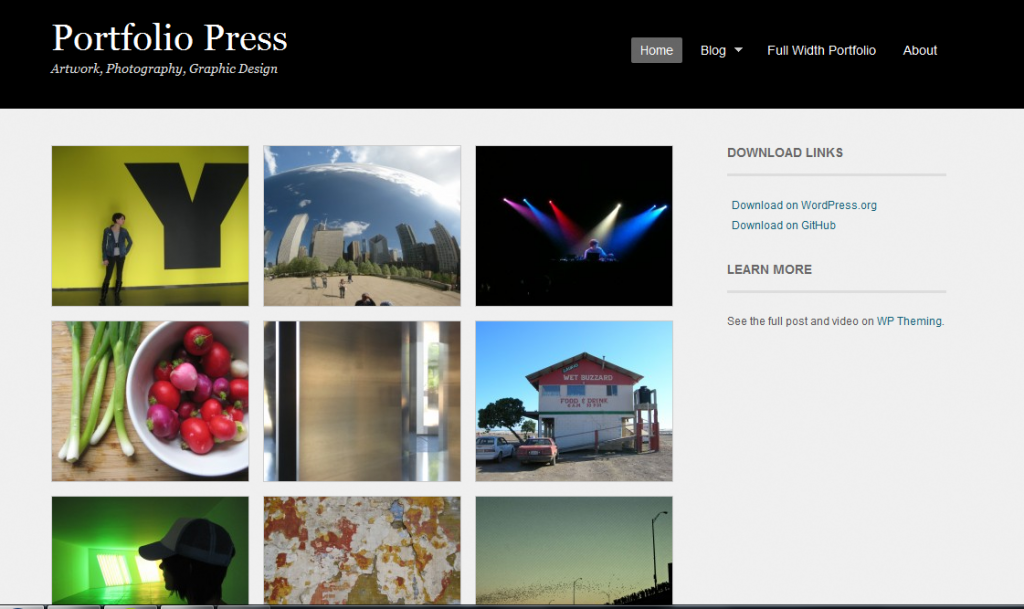Open the yellow Y wall thumbnail
Image resolution: width=1024 pixels, height=609 pixels.
(150, 226)
